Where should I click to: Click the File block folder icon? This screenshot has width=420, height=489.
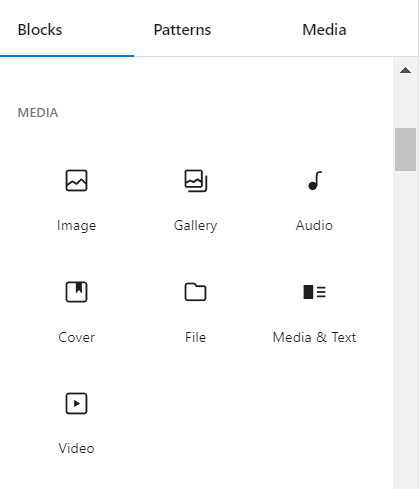click(x=195, y=292)
